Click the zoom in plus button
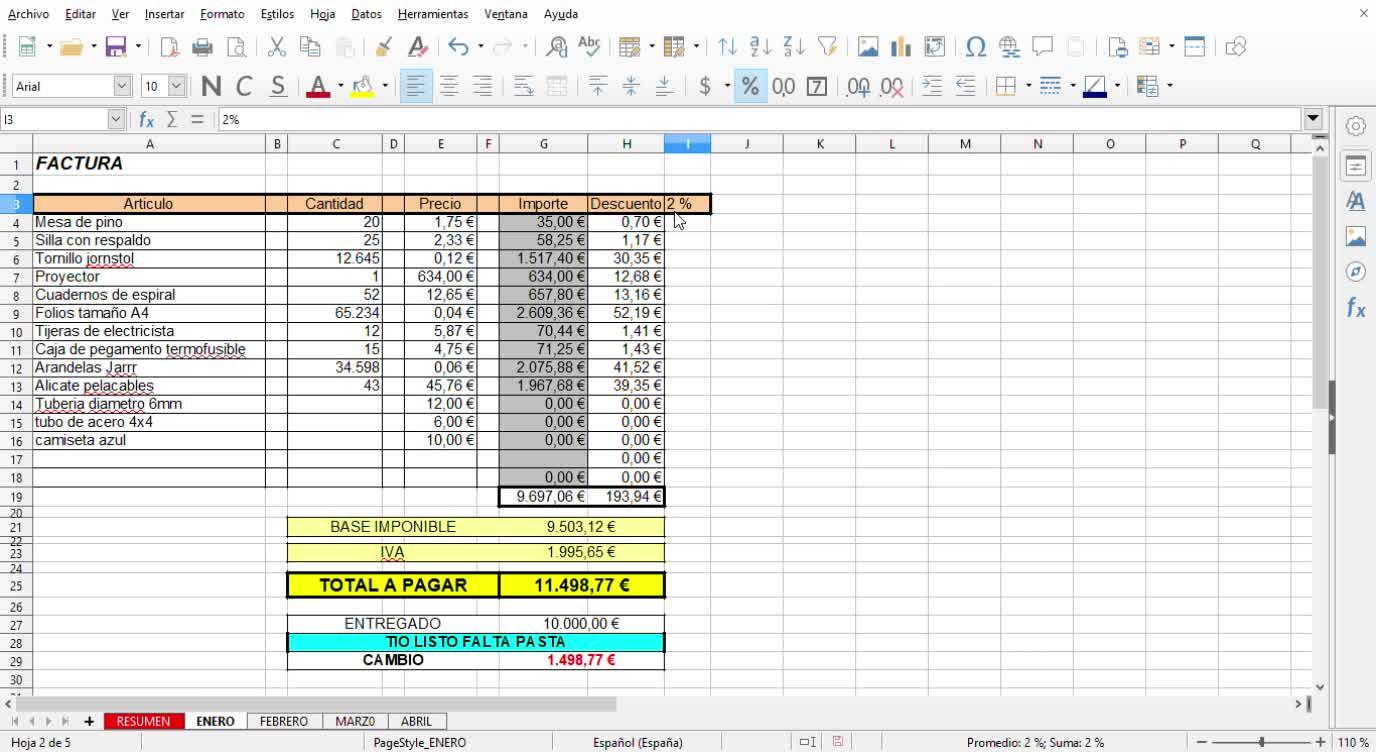1376x752 pixels. [1321, 743]
